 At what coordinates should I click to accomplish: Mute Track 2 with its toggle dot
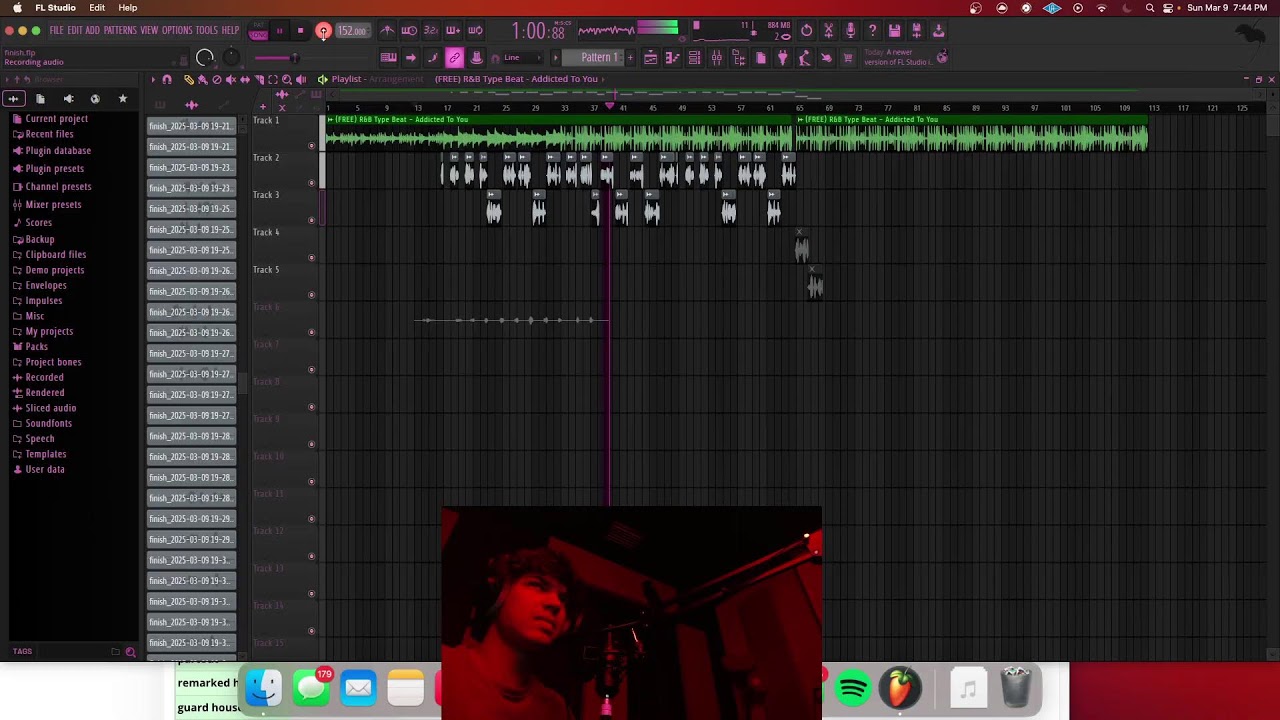tap(311, 183)
